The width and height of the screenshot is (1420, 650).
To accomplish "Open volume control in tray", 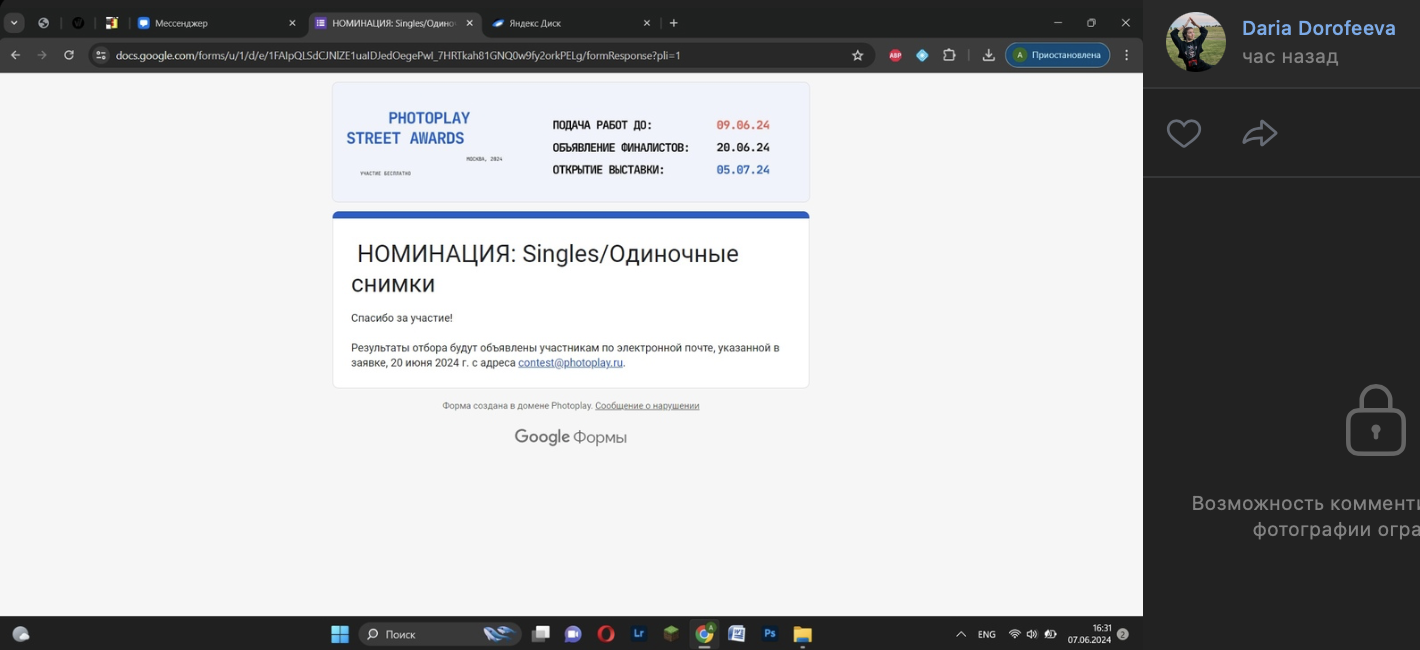I will [x=1032, y=634].
